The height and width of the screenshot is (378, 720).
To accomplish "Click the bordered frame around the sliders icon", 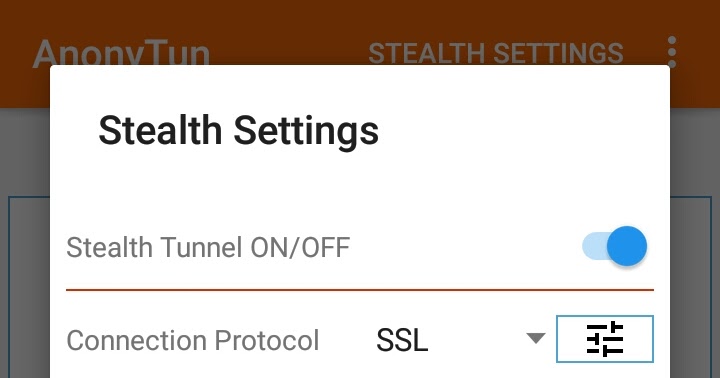I will tap(605, 339).
